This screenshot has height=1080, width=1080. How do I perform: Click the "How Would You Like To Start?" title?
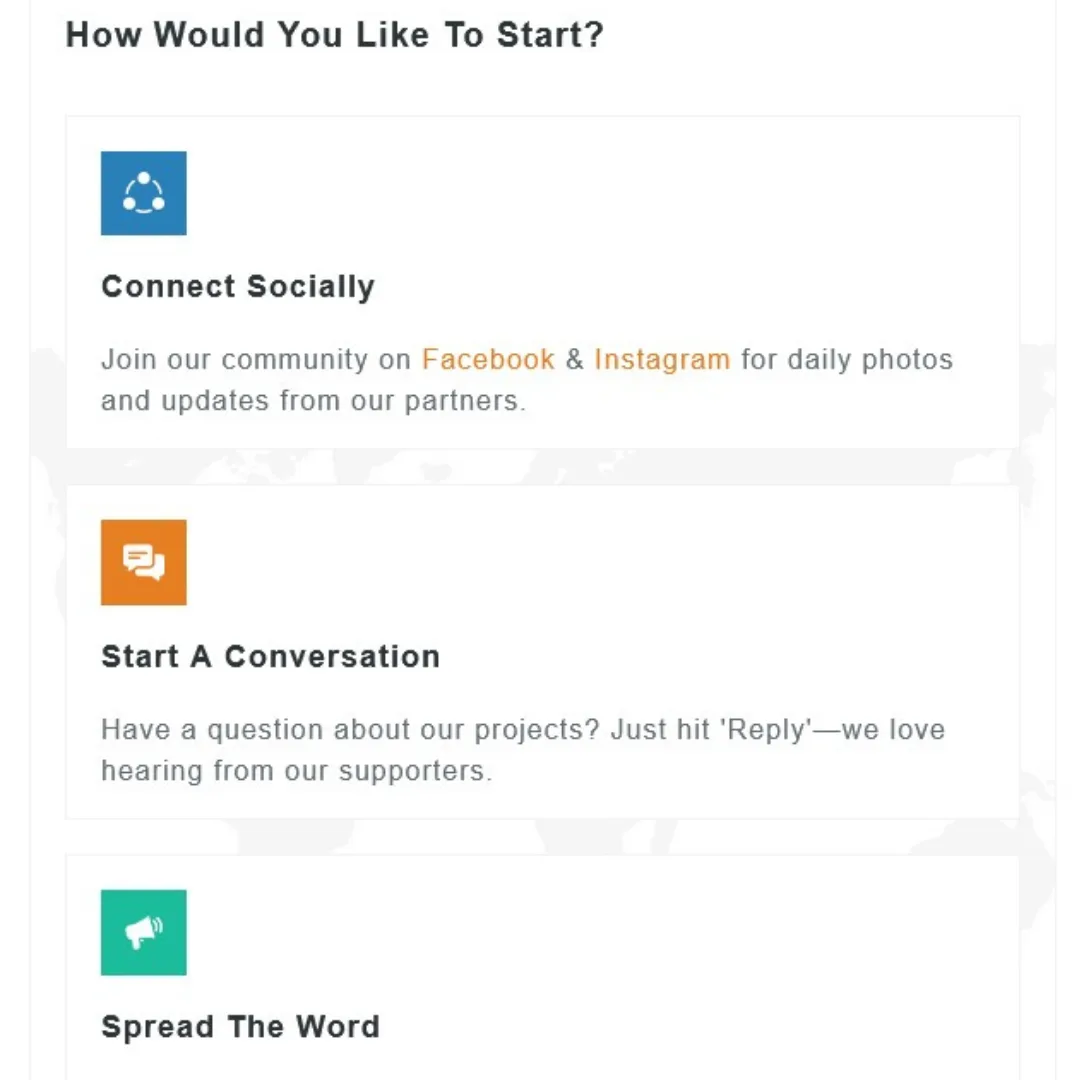[x=334, y=35]
